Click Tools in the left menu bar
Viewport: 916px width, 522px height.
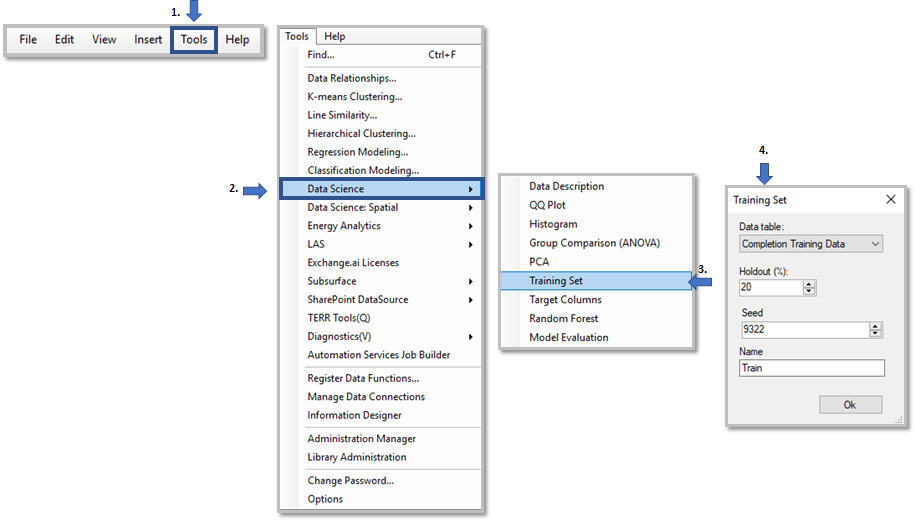point(194,40)
